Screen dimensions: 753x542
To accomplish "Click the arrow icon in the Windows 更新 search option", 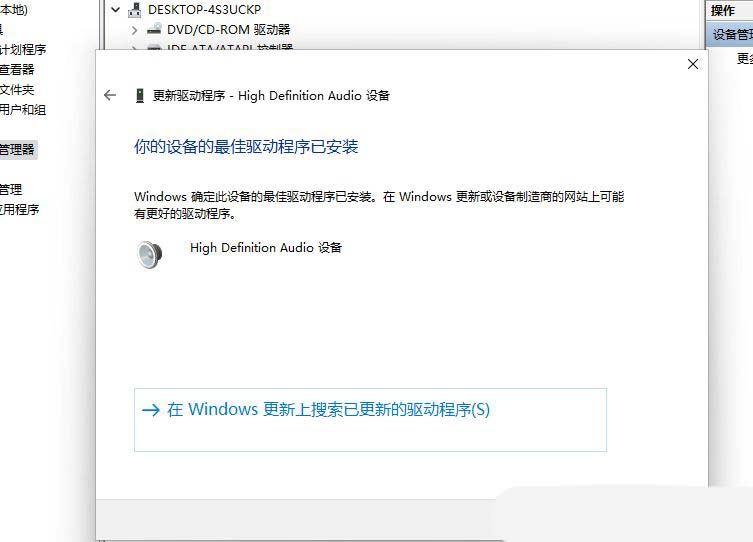I will (x=151, y=410).
